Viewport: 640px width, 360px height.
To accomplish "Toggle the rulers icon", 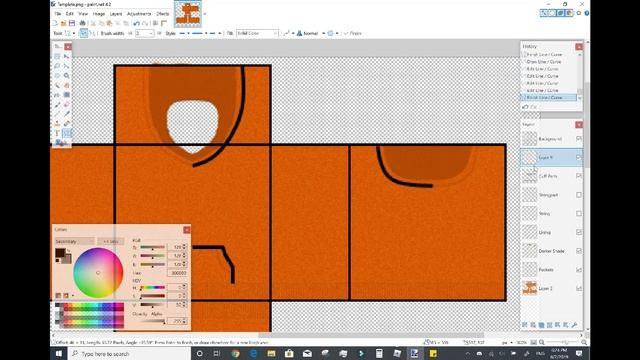I will [164, 23].
